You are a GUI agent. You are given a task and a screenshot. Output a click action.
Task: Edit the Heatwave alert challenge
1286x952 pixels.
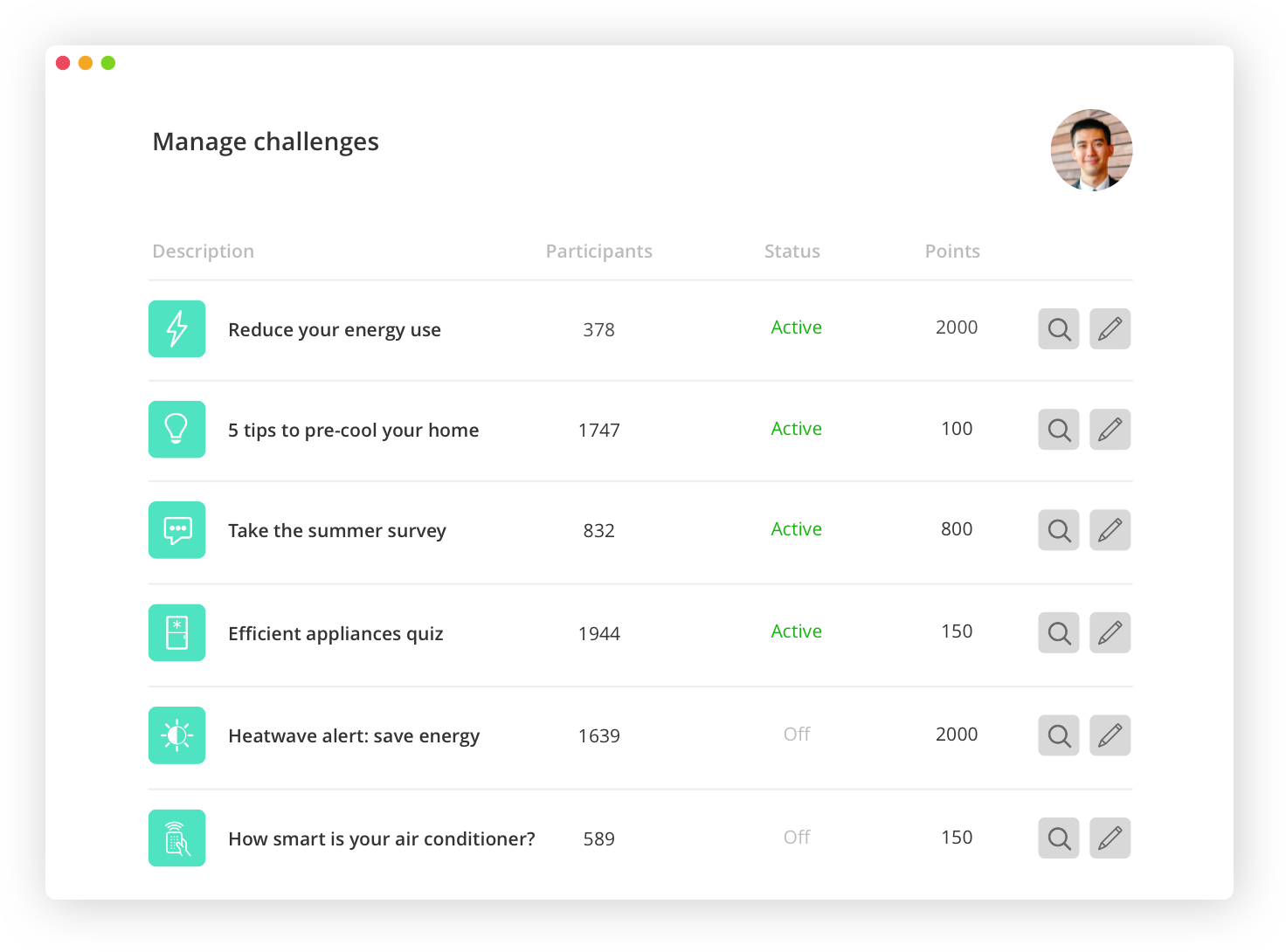[1110, 735]
